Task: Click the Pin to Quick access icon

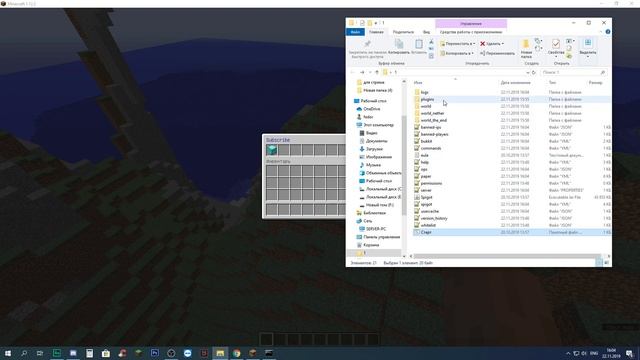Action: 367,44
